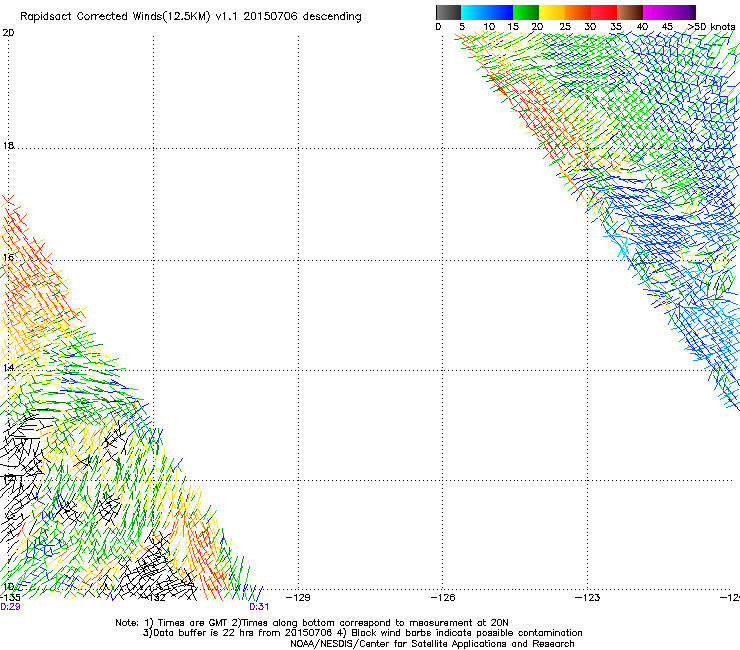Click the magenta 40-45 knots legend segment

(656, 12)
